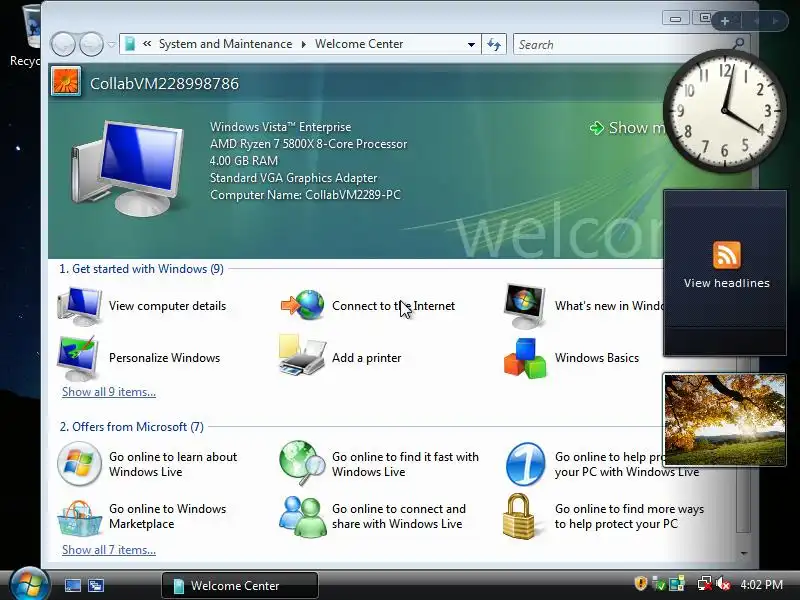800x600 pixels.
Task: Click Windows Basics label
Action: [597, 358]
